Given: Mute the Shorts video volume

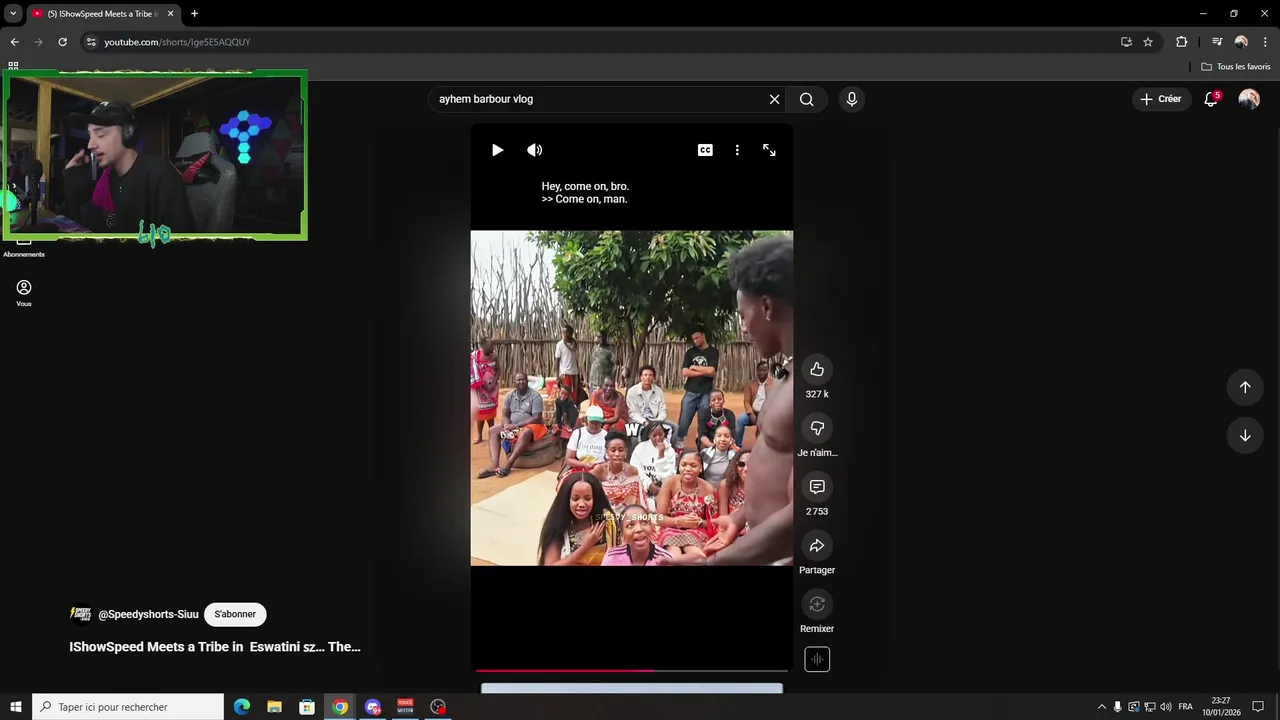Looking at the screenshot, I should point(535,150).
